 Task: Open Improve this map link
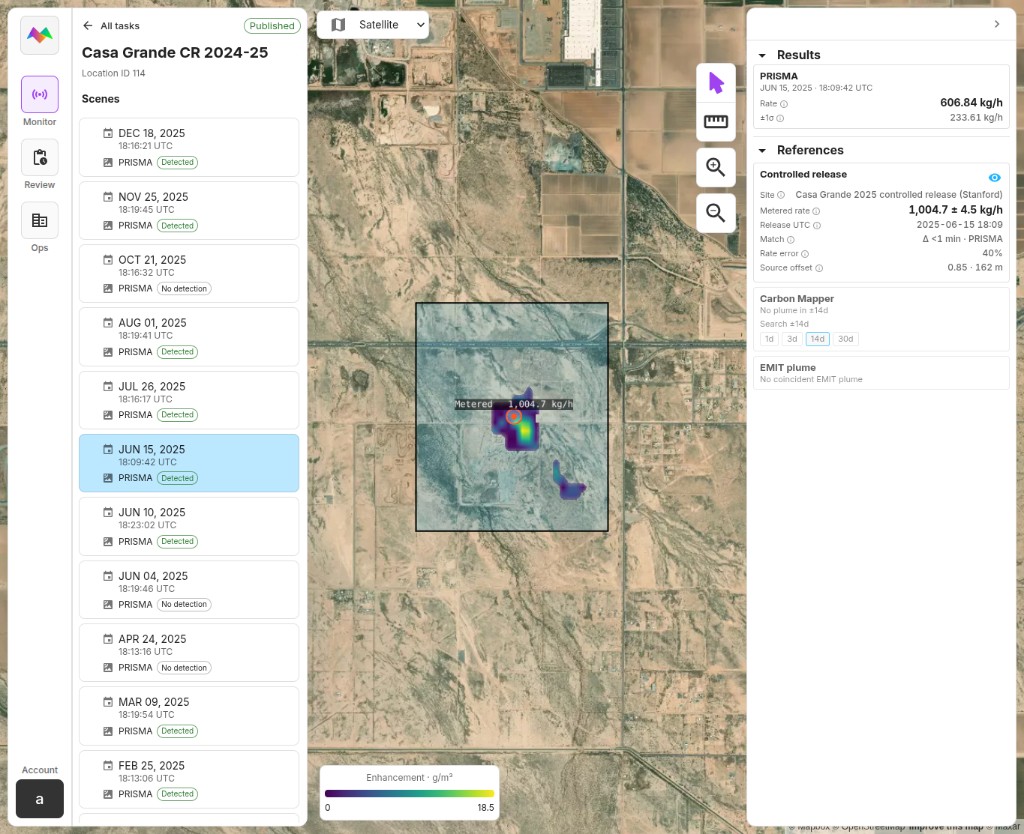tap(946, 827)
